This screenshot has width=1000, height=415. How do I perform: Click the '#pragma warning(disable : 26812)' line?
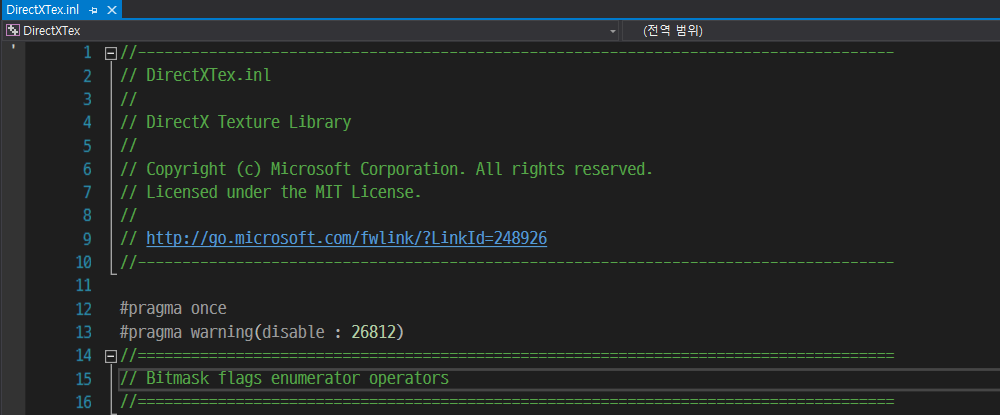click(262, 332)
